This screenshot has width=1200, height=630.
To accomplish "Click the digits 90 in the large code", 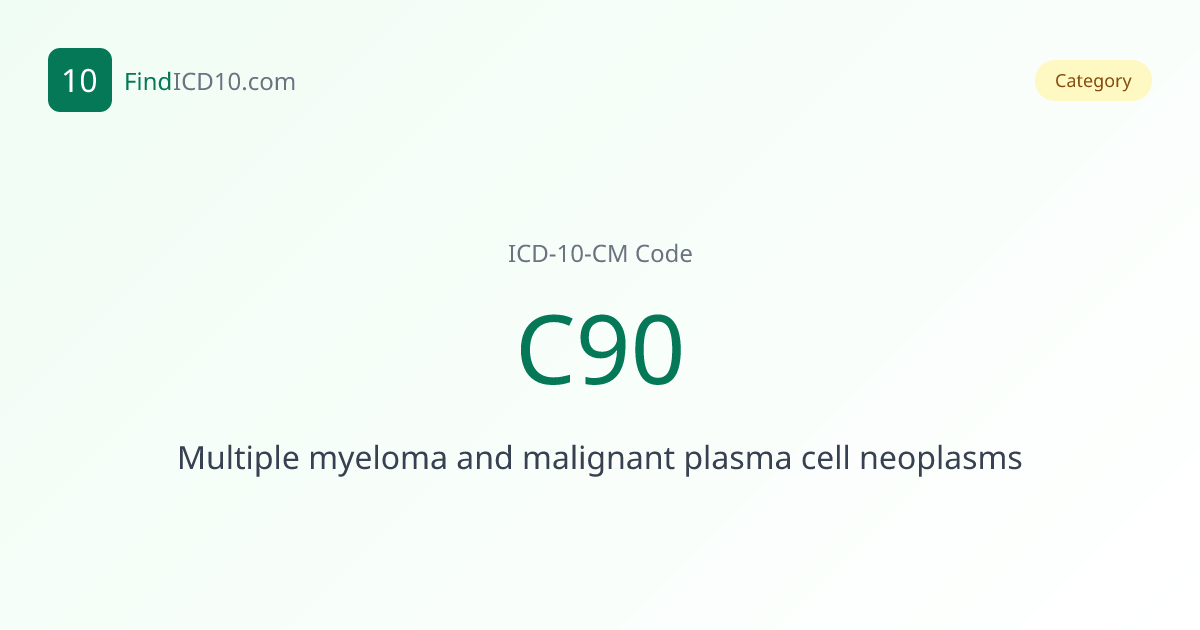I will [x=632, y=352].
